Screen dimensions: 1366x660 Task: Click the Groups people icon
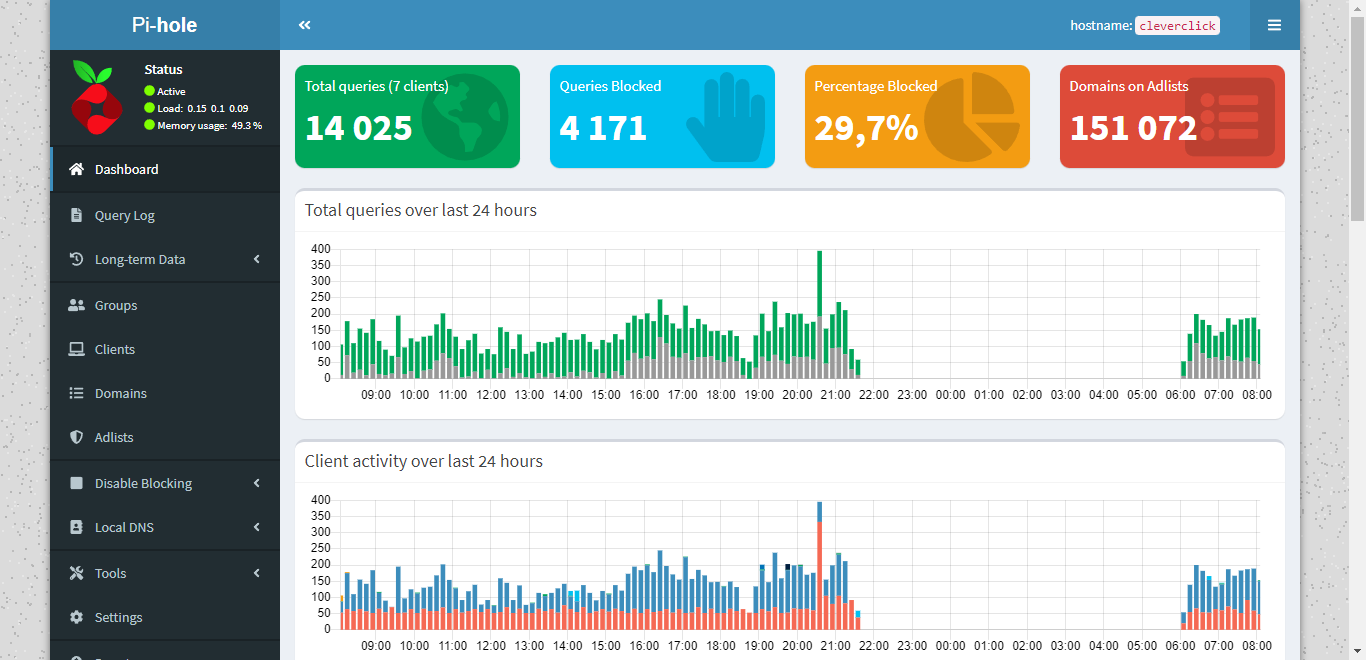click(76, 305)
